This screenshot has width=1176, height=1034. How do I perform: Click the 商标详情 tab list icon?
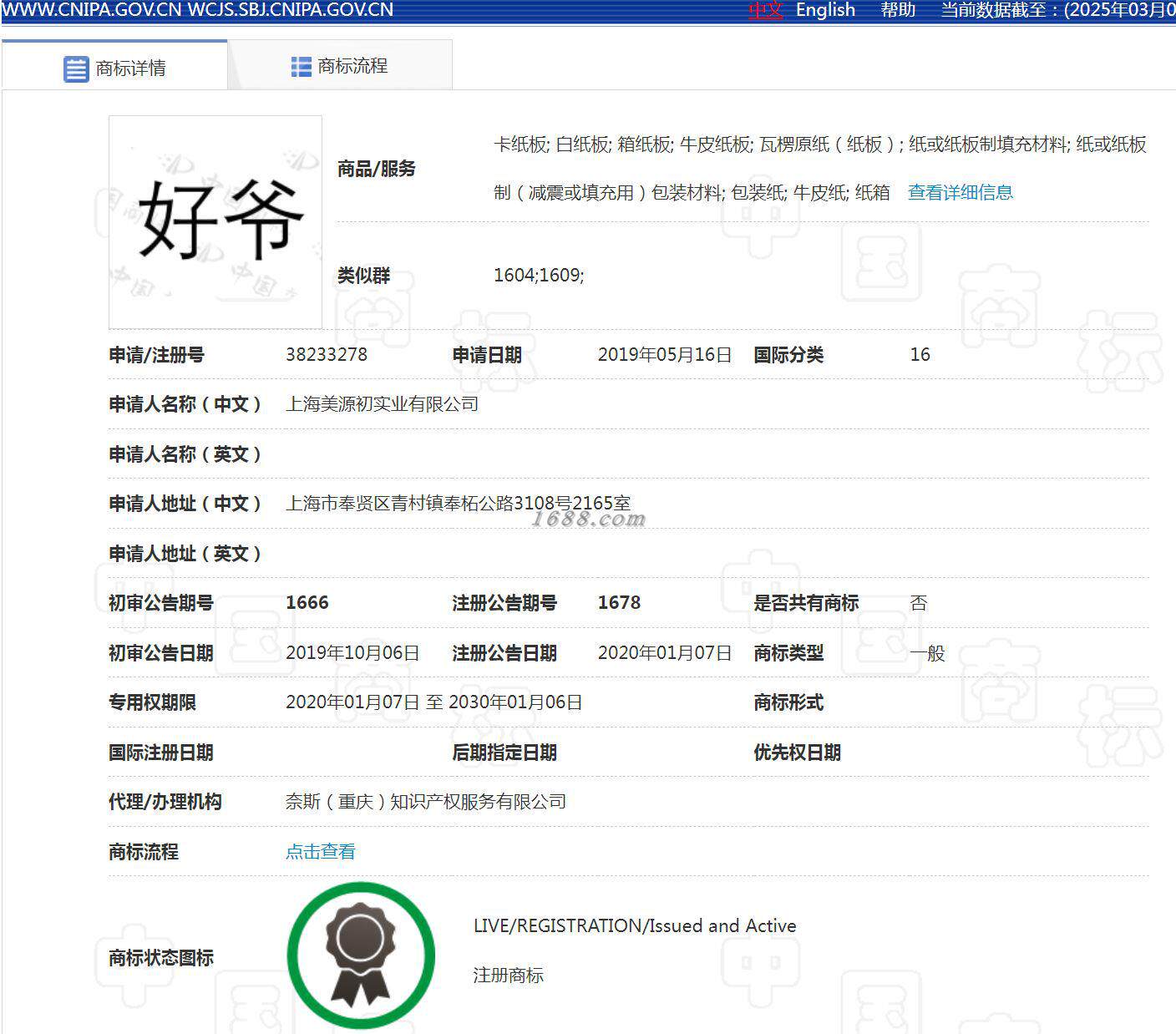click(76, 68)
